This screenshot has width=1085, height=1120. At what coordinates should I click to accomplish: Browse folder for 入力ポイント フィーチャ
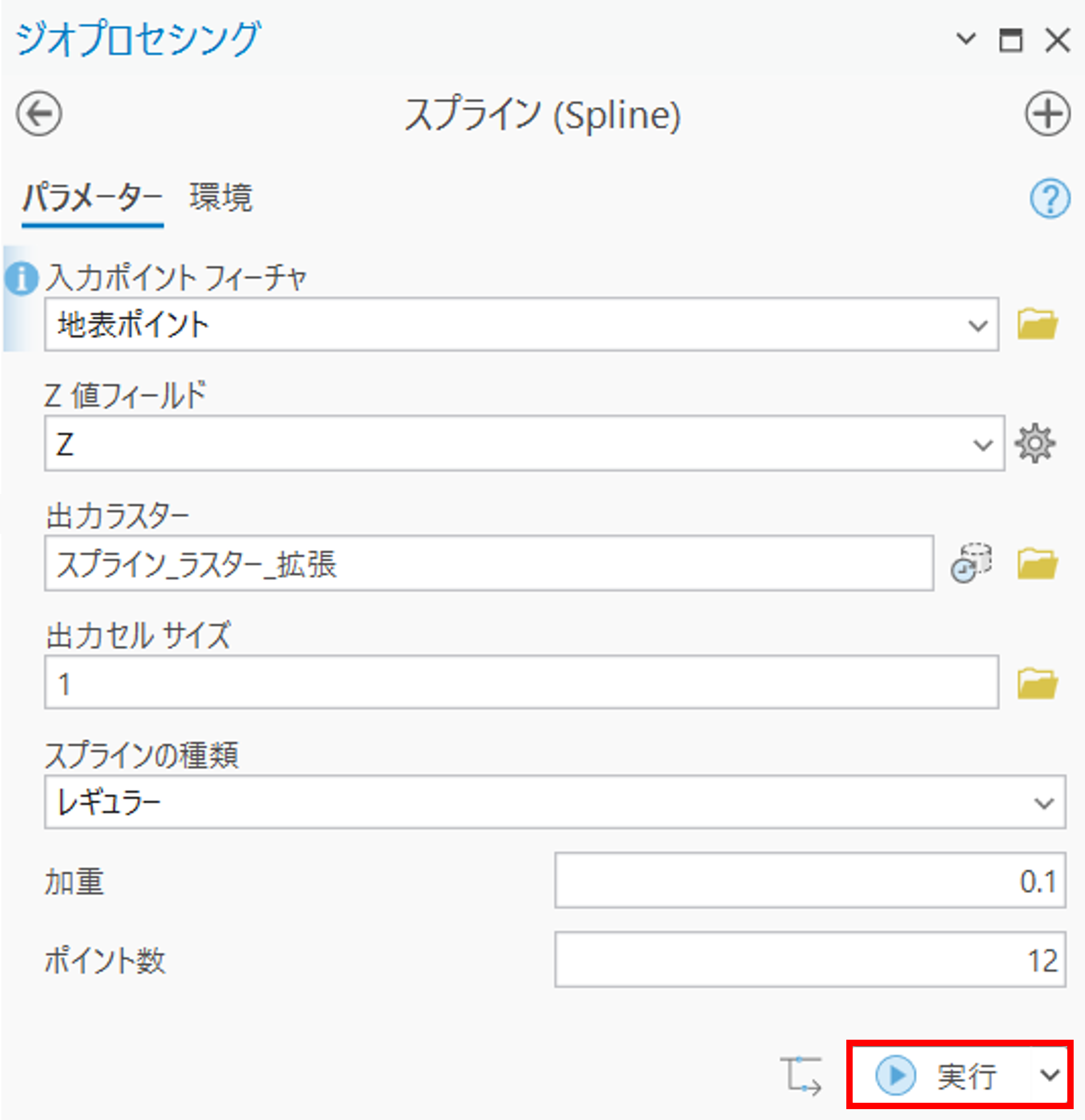pos(1037,325)
